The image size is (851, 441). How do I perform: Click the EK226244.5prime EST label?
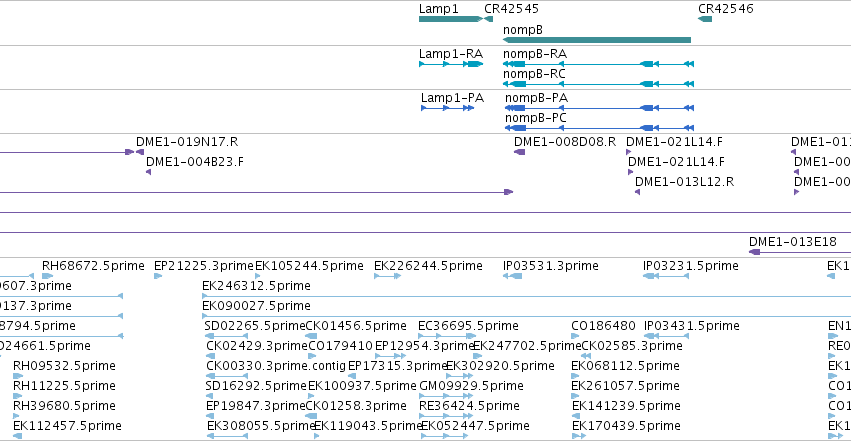coord(428,266)
